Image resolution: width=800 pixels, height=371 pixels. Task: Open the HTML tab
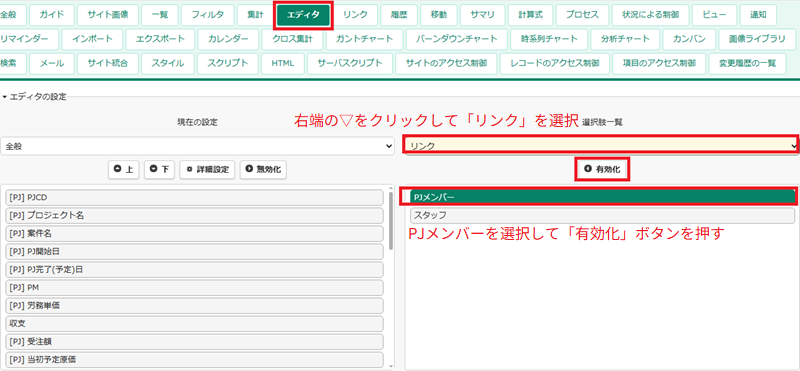pos(283,63)
